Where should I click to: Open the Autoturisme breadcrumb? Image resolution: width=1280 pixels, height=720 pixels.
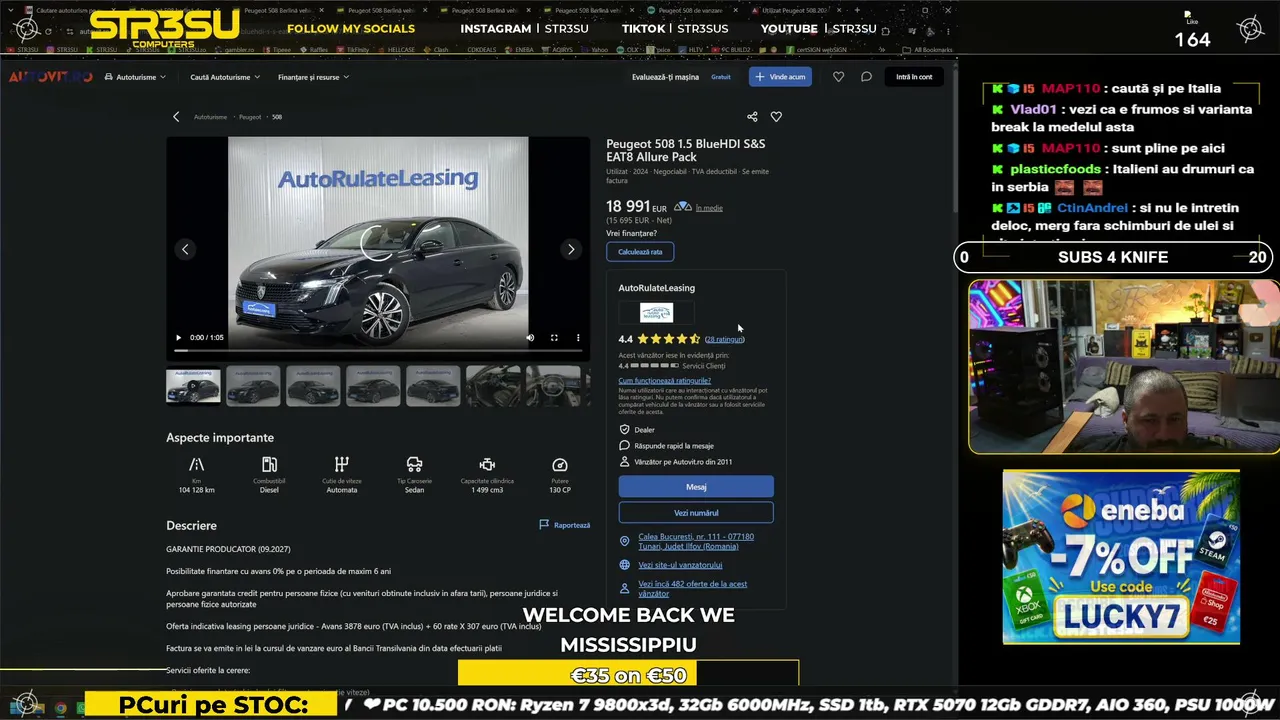coord(210,117)
